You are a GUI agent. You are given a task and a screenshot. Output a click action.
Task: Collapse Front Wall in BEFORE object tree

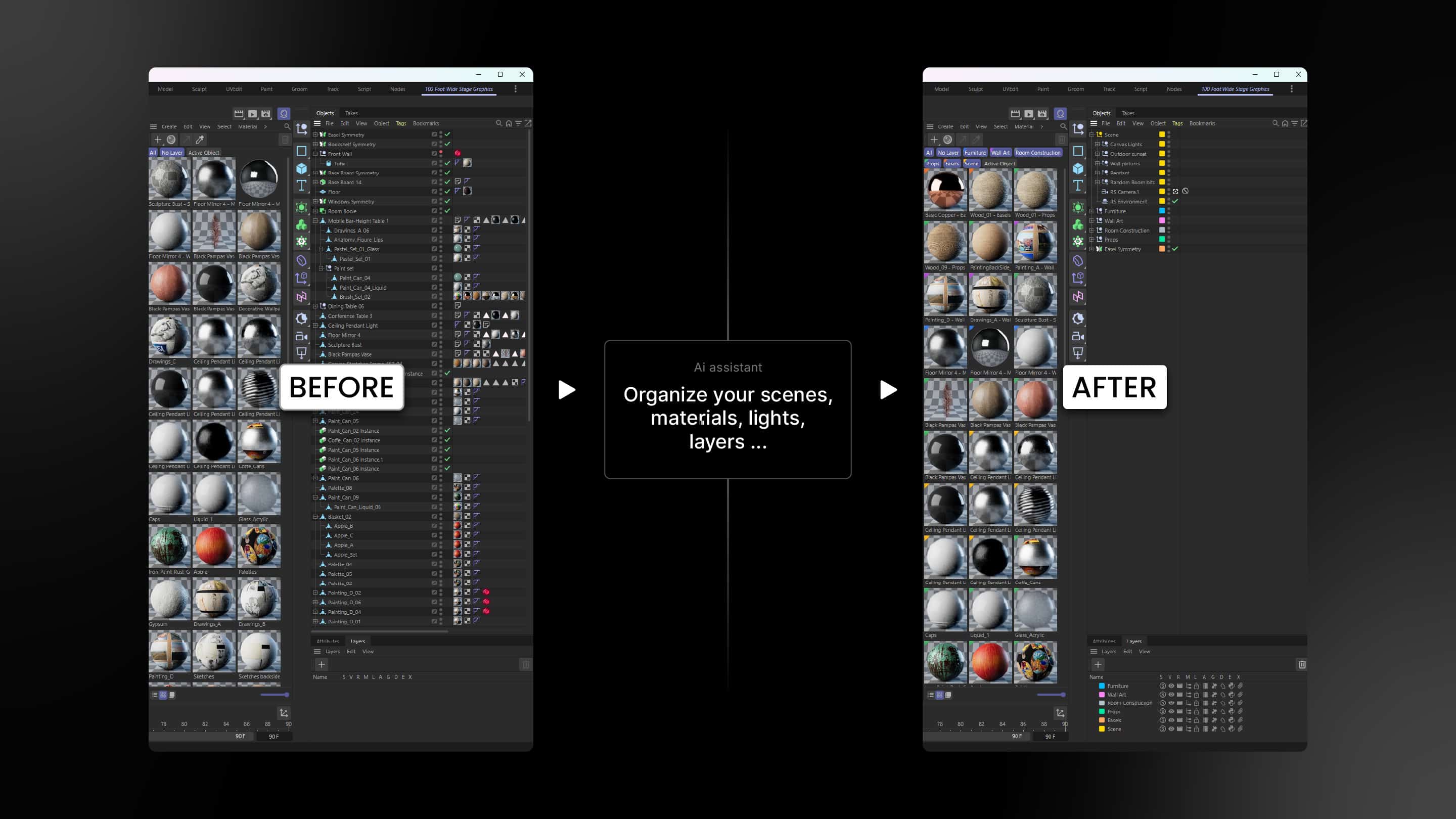[x=315, y=154]
